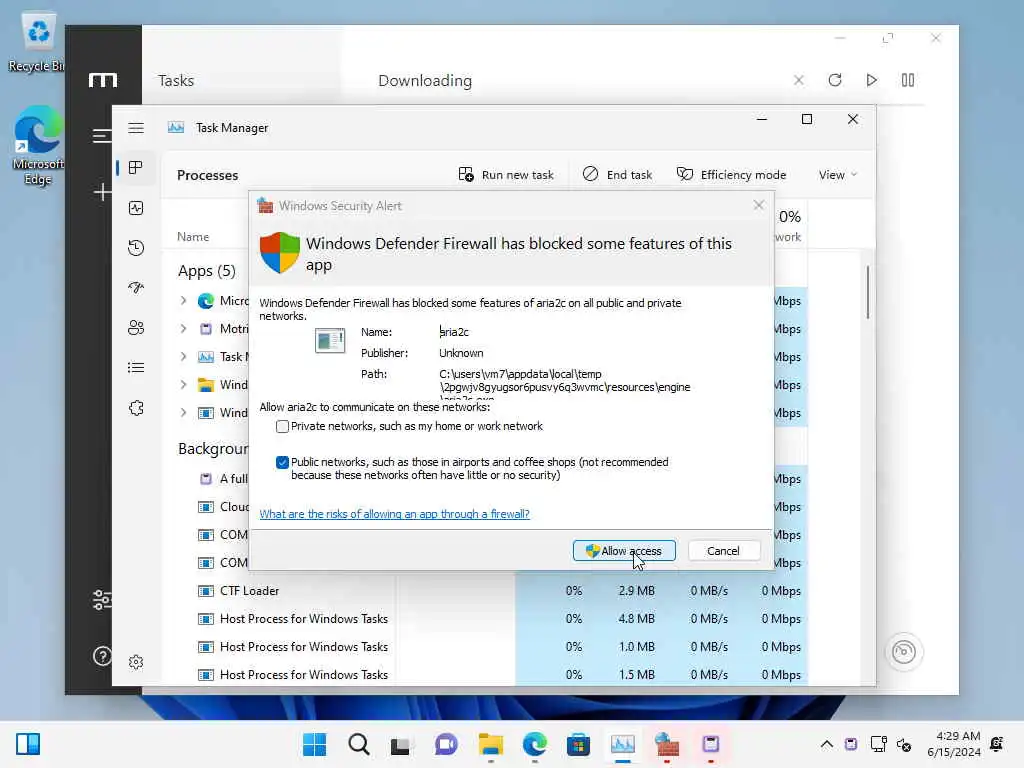1024x768 pixels.
Task: Open taskbar Search icon
Action: click(359, 744)
